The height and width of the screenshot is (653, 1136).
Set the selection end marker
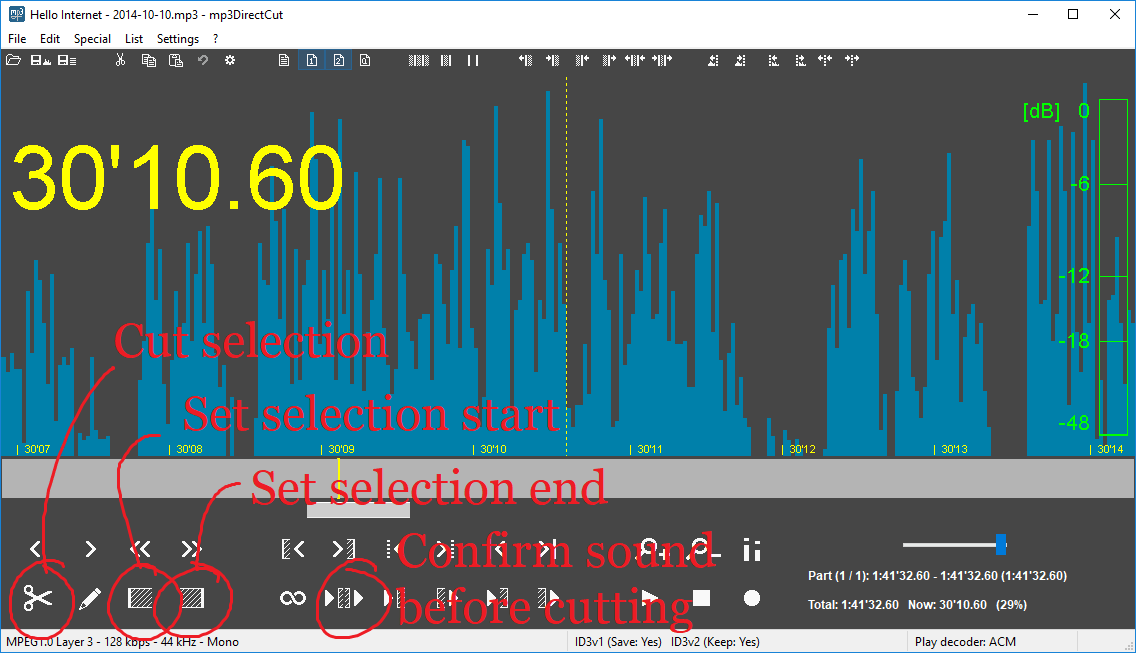(x=193, y=598)
